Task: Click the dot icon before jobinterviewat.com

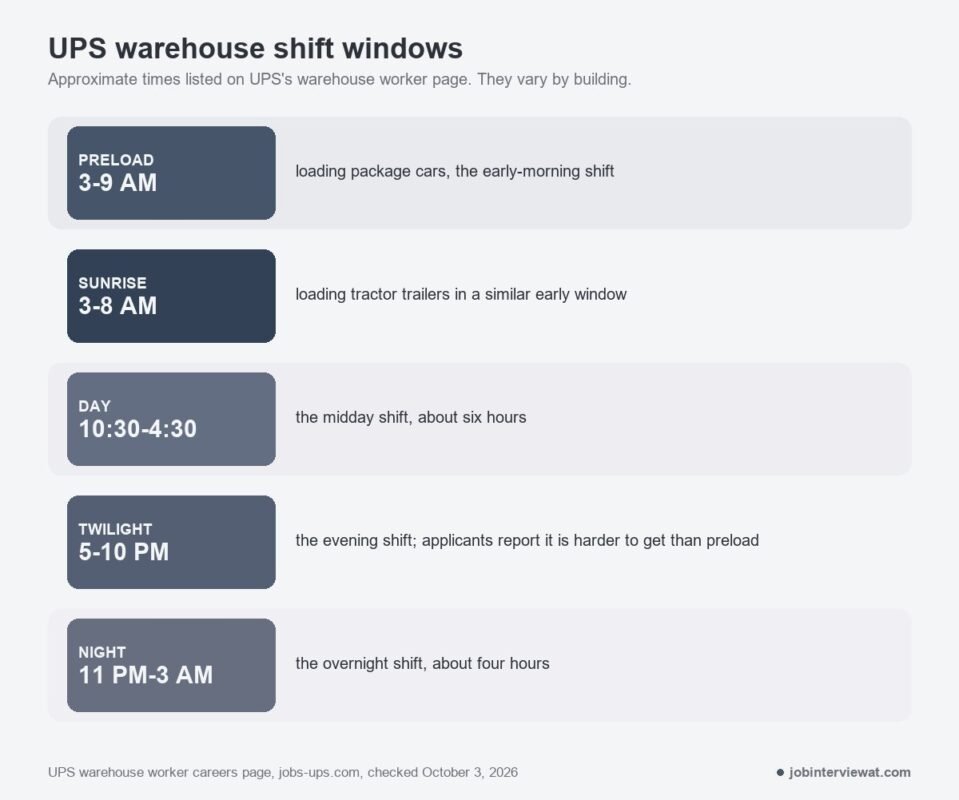Action: point(780,772)
